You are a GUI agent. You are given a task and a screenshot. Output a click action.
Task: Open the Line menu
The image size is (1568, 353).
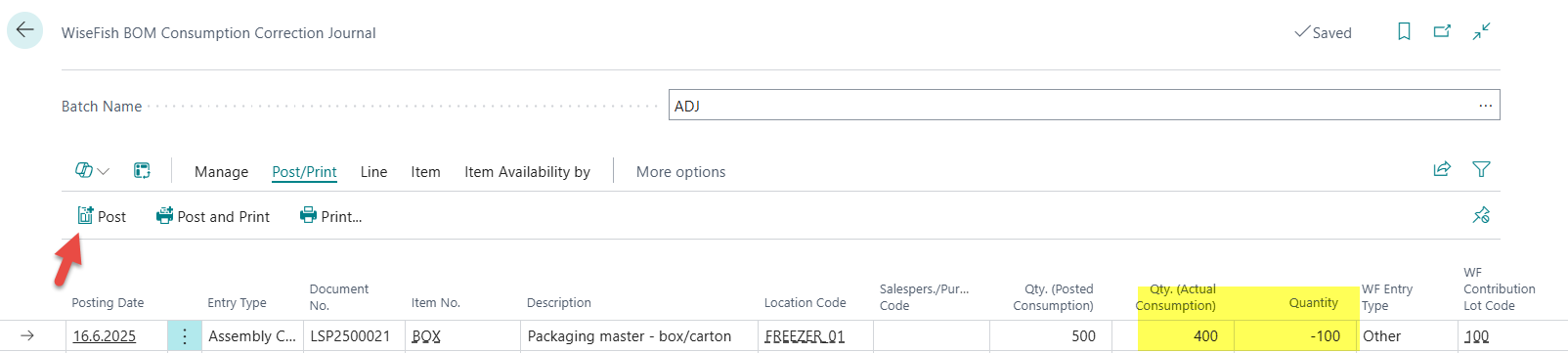pos(373,172)
